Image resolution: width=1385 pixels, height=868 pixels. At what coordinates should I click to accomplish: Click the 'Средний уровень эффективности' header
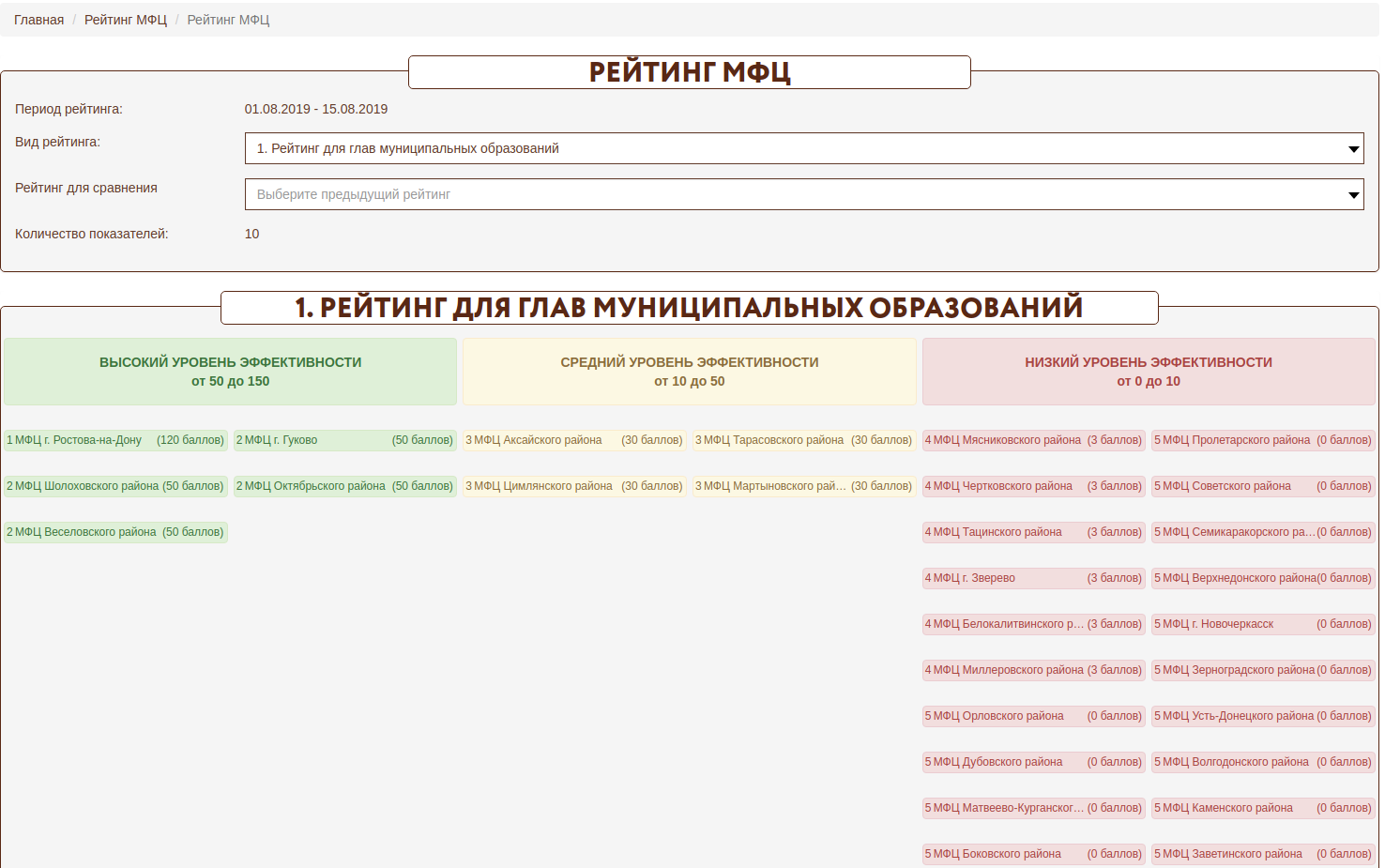tap(689, 372)
